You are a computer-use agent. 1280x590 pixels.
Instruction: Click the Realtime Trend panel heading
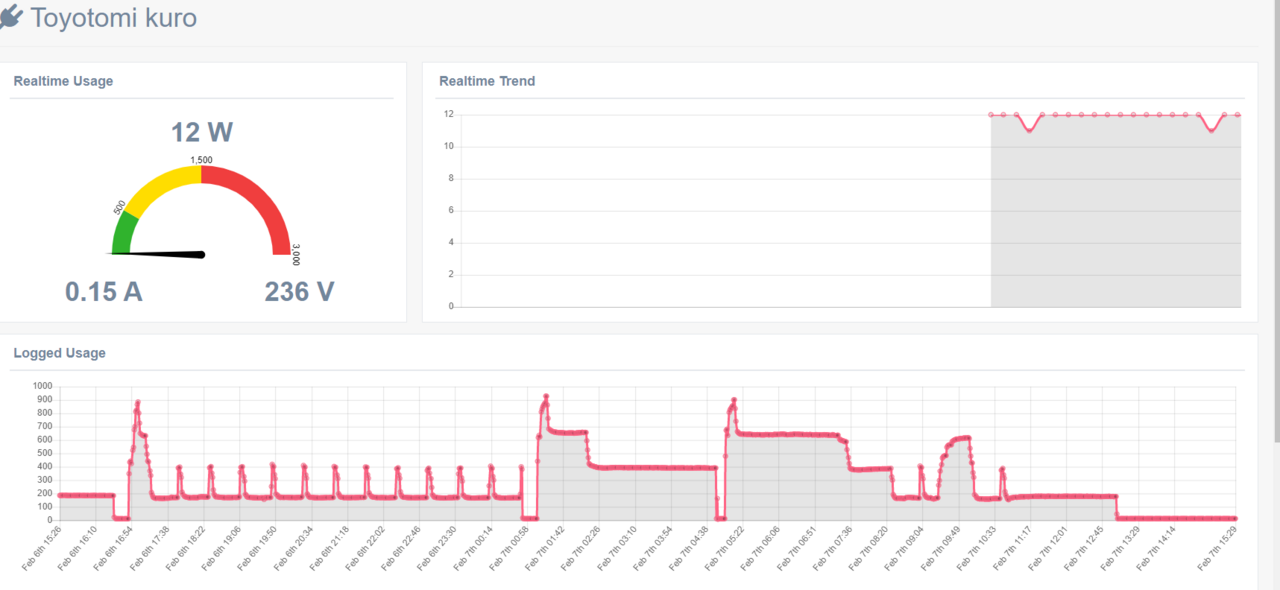[487, 81]
